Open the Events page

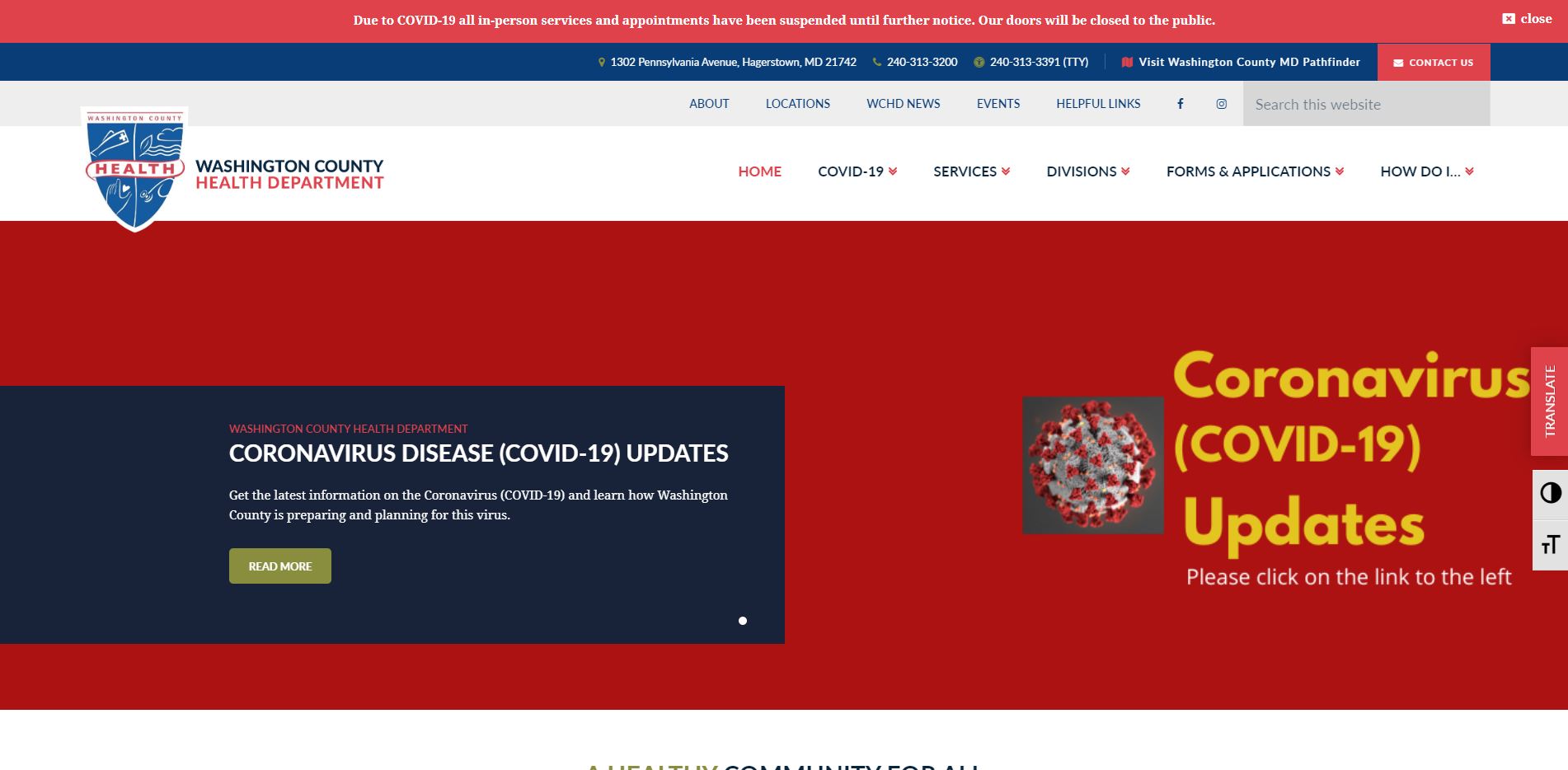pyautogui.click(x=998, y=104)
